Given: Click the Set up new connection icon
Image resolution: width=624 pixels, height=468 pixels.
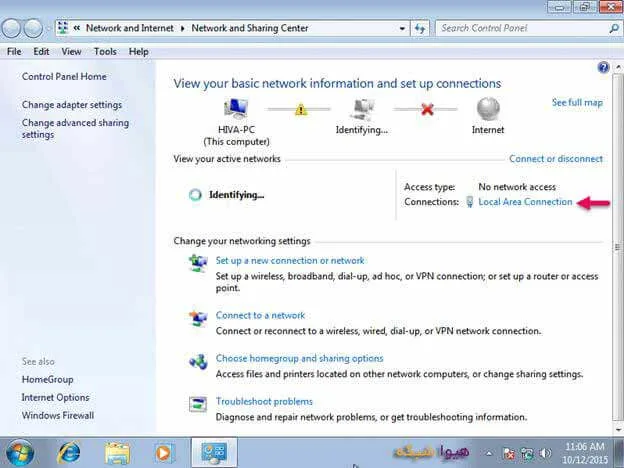Looking at the screenshot, I should tap(198, 263).
